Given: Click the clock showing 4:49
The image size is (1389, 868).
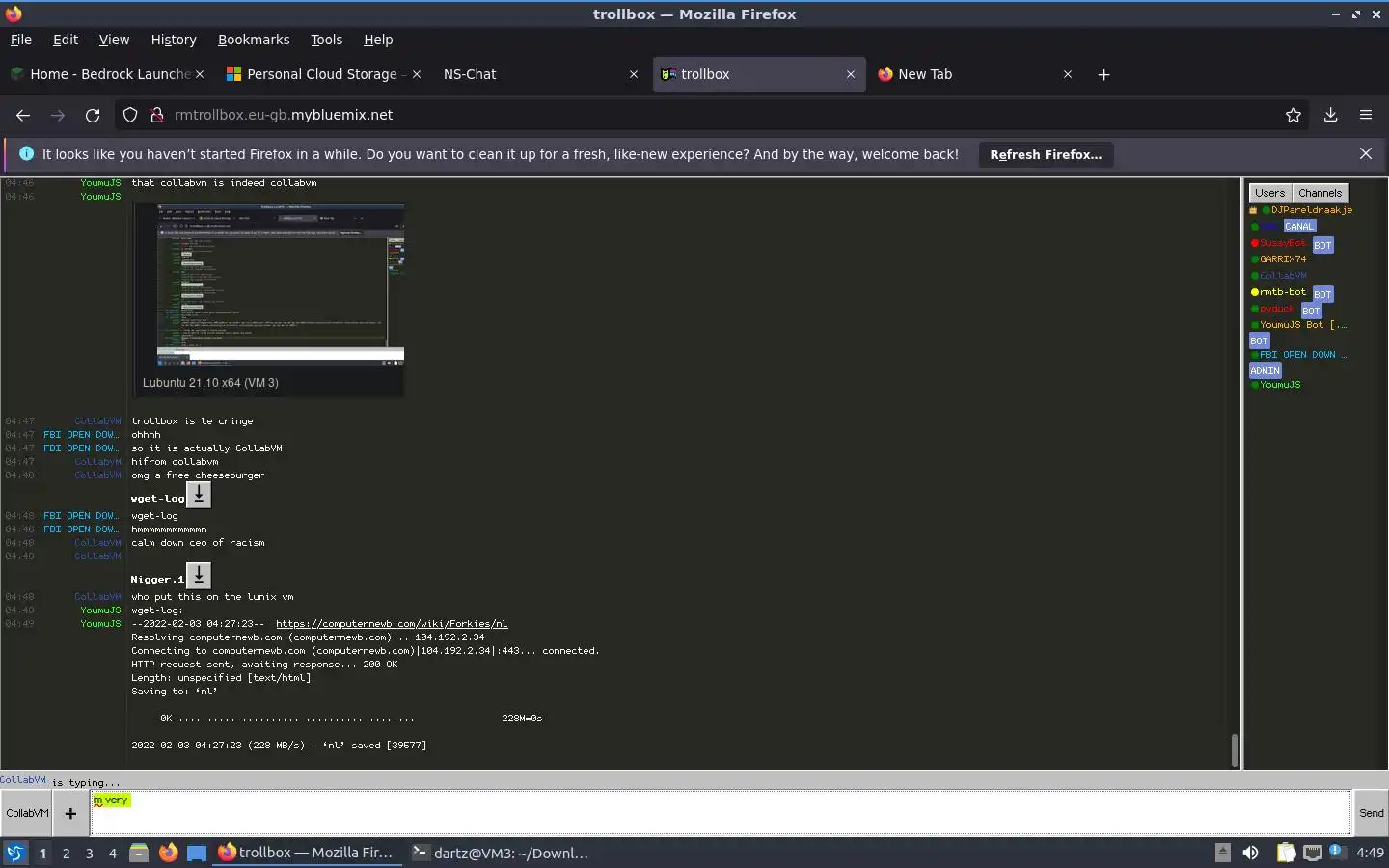Looking at the screenshot, I should [1370, 853].
